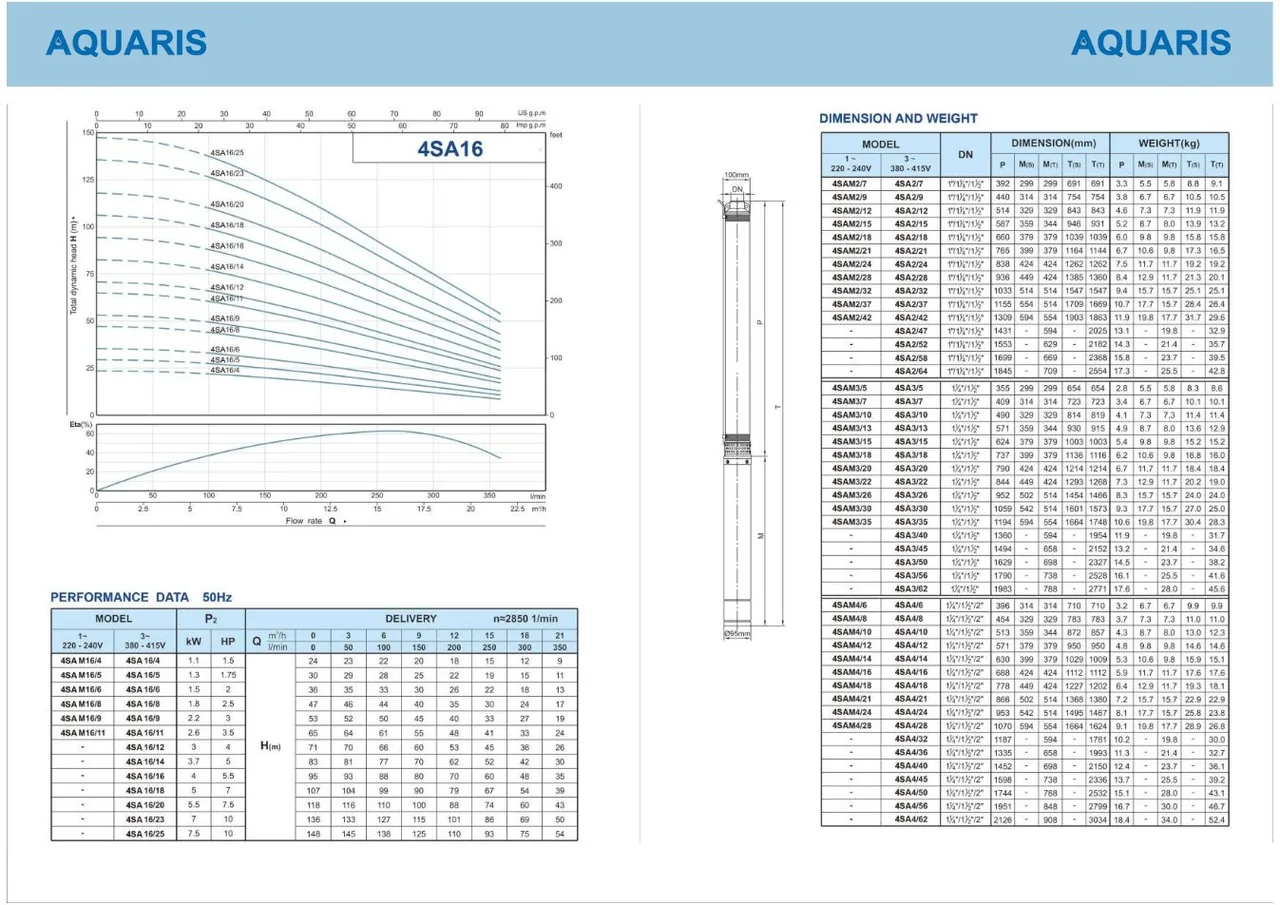Select the H(m) head label cell
The image size is (1280, 905).
(x=270, y=746)
